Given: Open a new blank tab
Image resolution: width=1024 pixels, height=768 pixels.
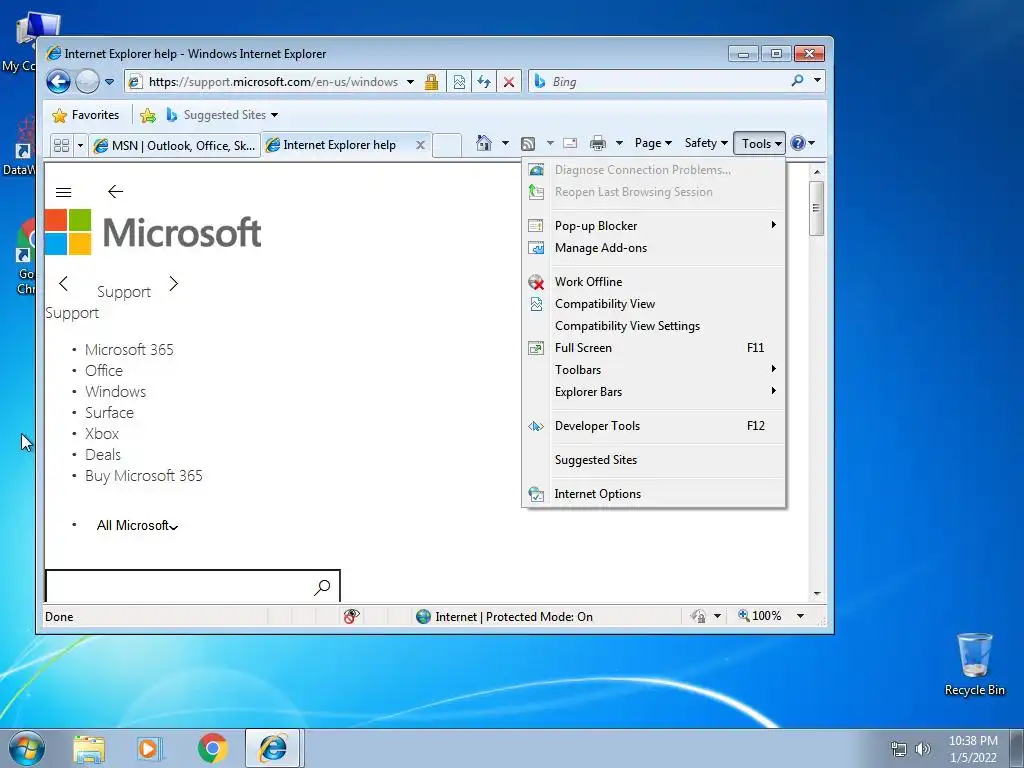Looking at the screenshot, I should (x=447, y=145).
